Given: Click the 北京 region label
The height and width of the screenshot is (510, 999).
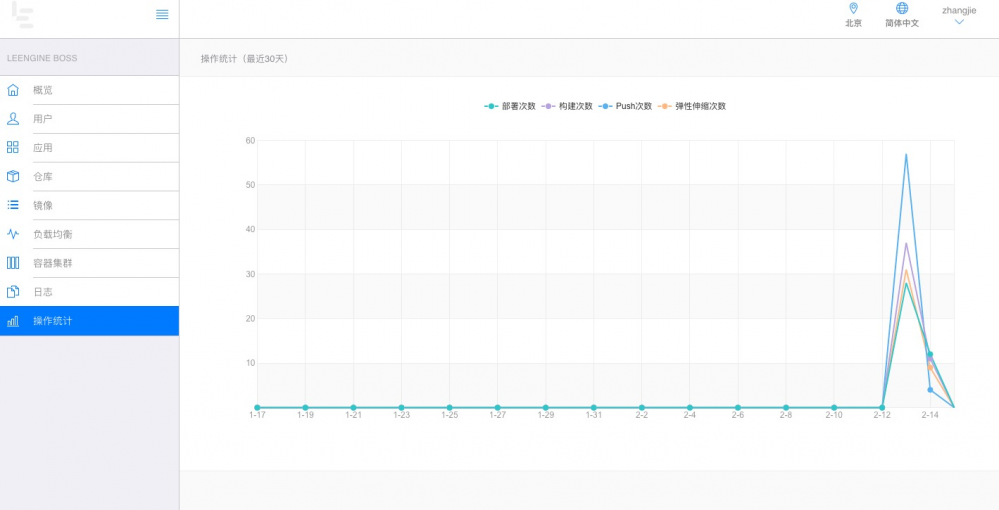Looking at the screenshot, I should click(x=854, y=23).
